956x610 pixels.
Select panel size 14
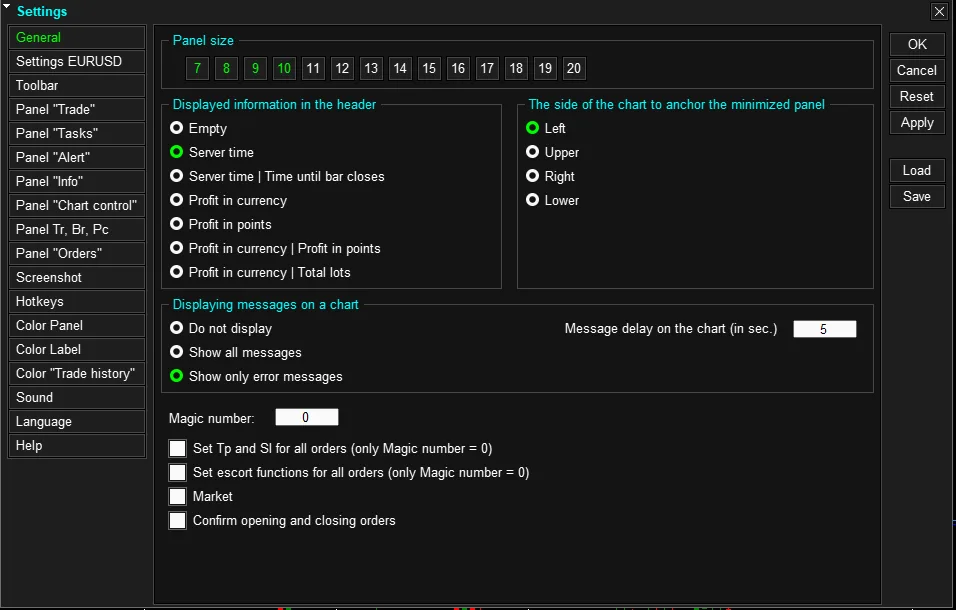[400, 69]
